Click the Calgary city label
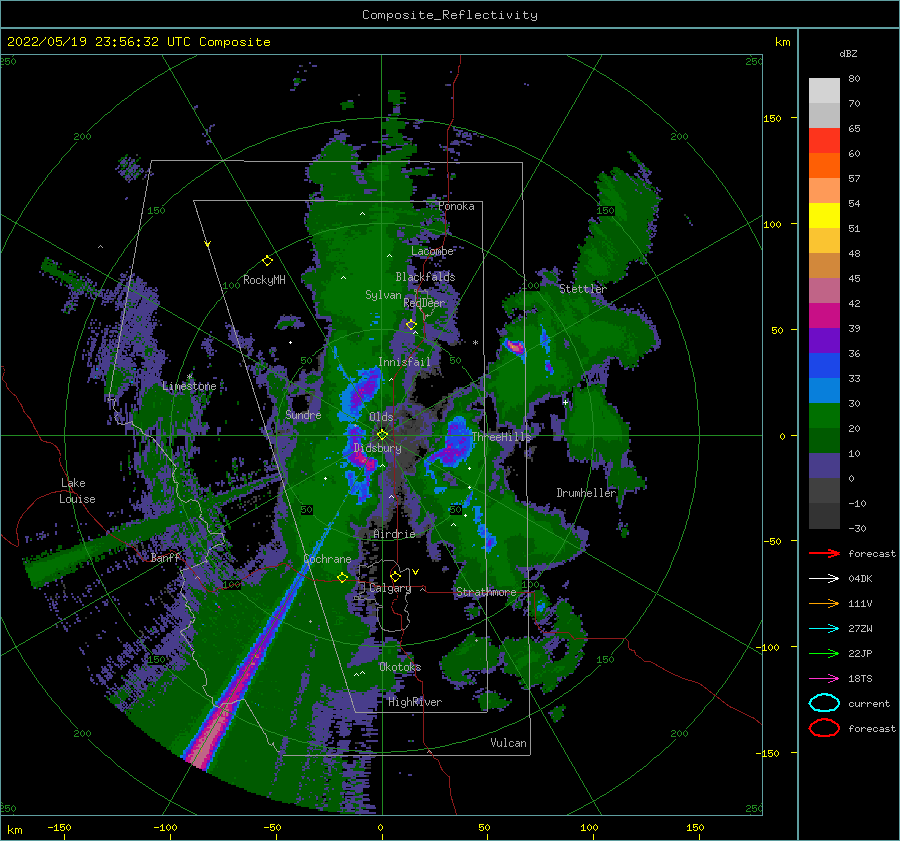 (390, 588)
